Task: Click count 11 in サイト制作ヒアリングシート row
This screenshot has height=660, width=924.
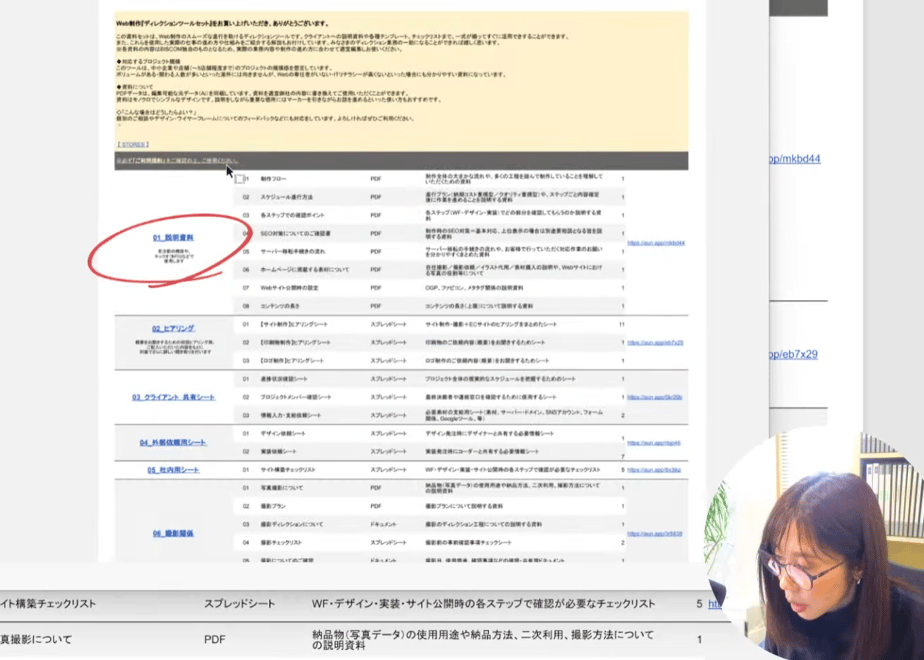Action: coord(622,325)
